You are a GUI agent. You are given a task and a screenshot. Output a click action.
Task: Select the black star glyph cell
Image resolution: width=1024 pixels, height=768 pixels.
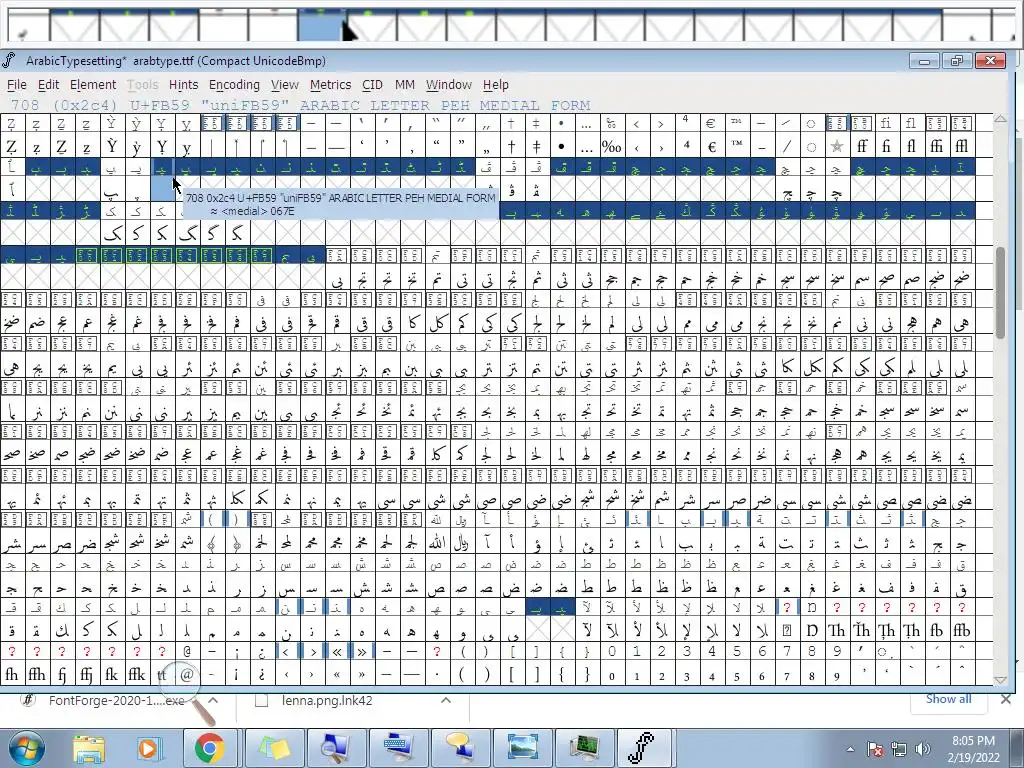pos(837,146)
